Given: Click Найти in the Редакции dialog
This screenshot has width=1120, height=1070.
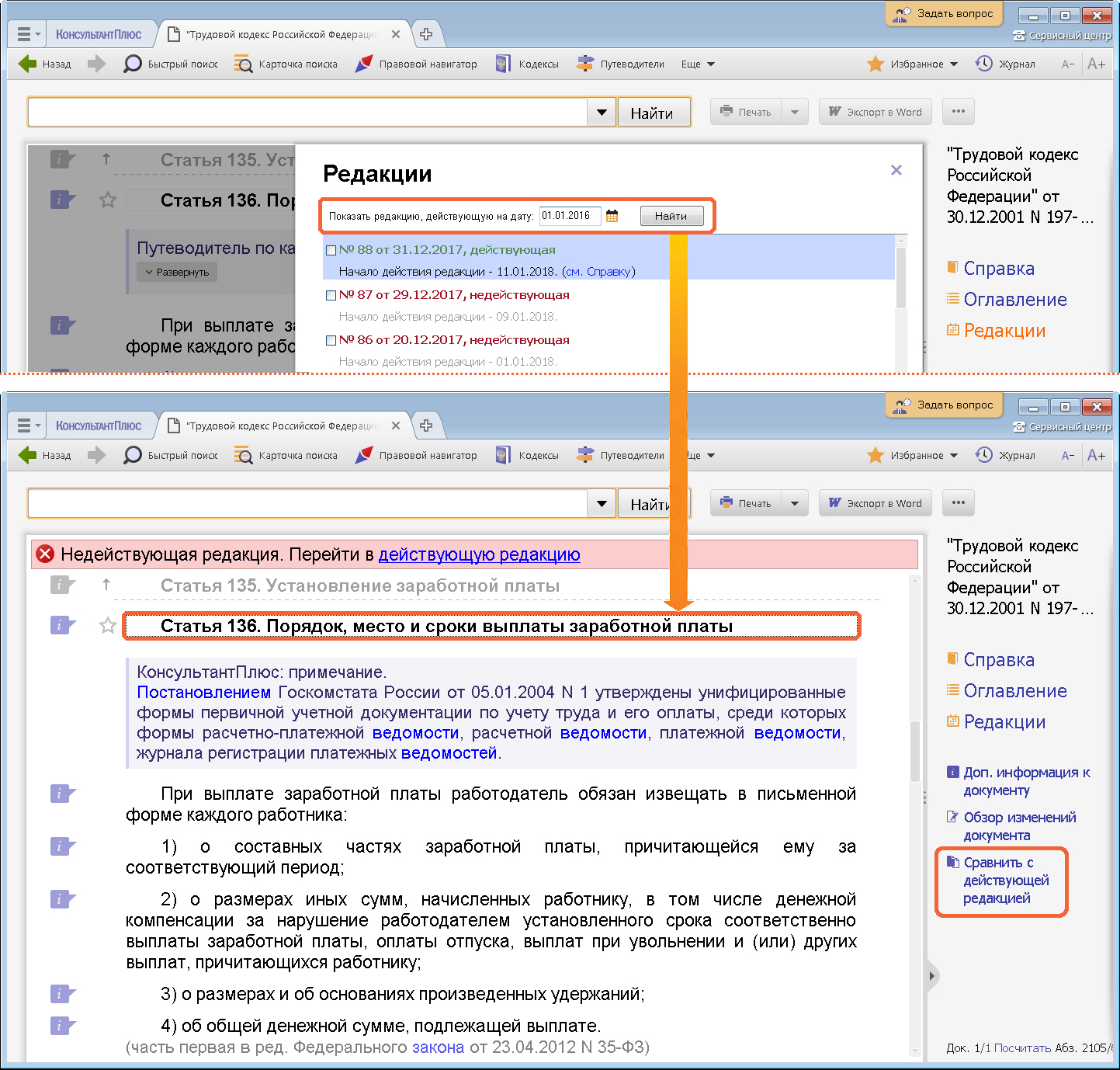Looking at the screenshot, I should tap(671, 216).
